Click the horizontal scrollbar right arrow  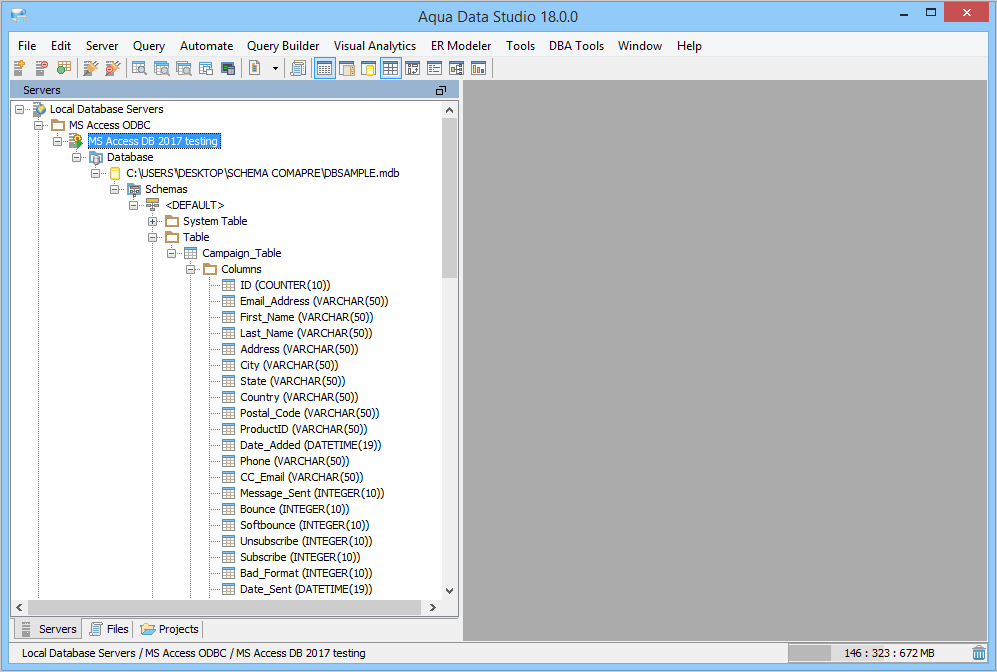coord(432,608)
